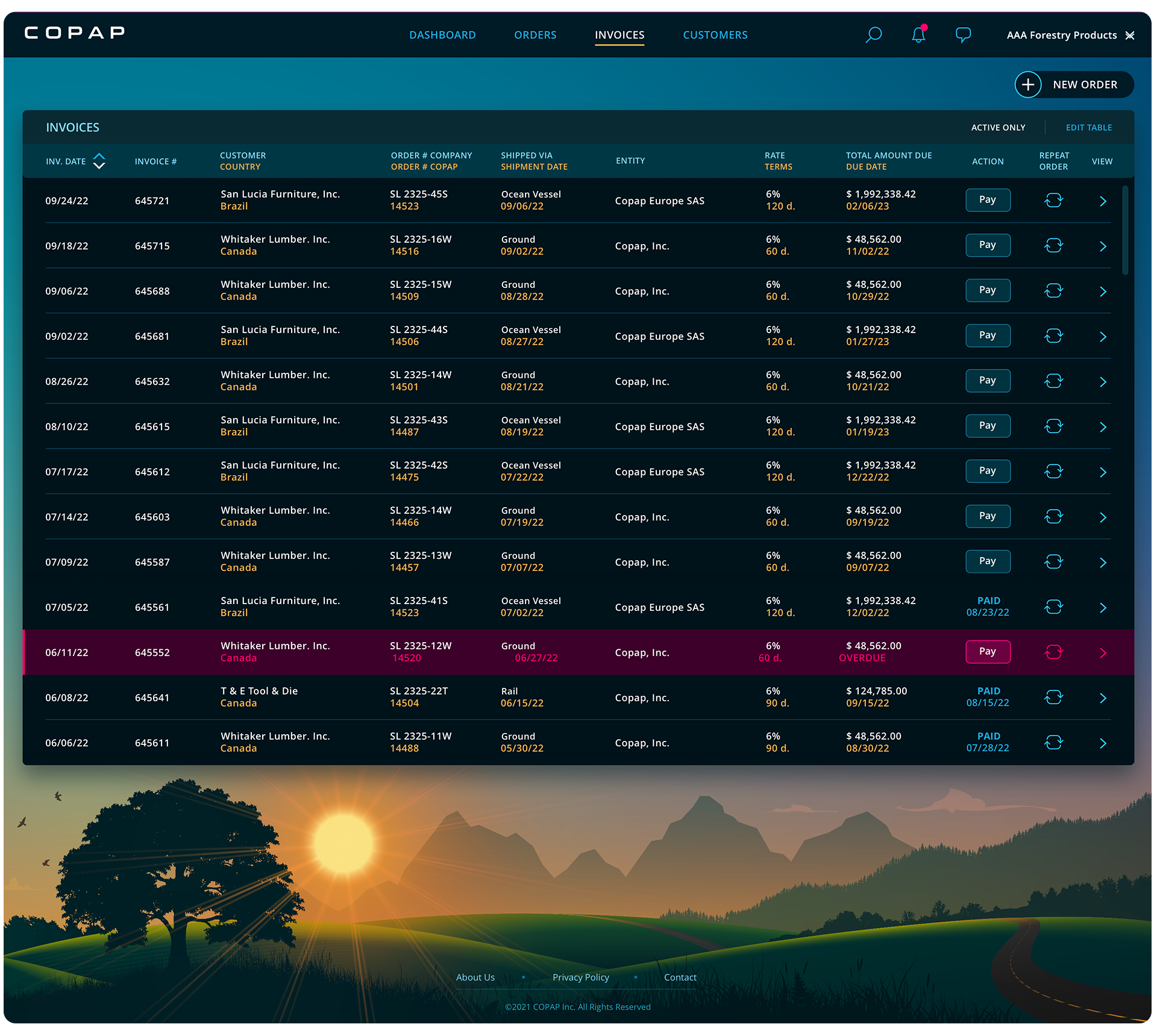Repeat order for invoice 645561
1157x1036 pixels.
(1053, 607)
